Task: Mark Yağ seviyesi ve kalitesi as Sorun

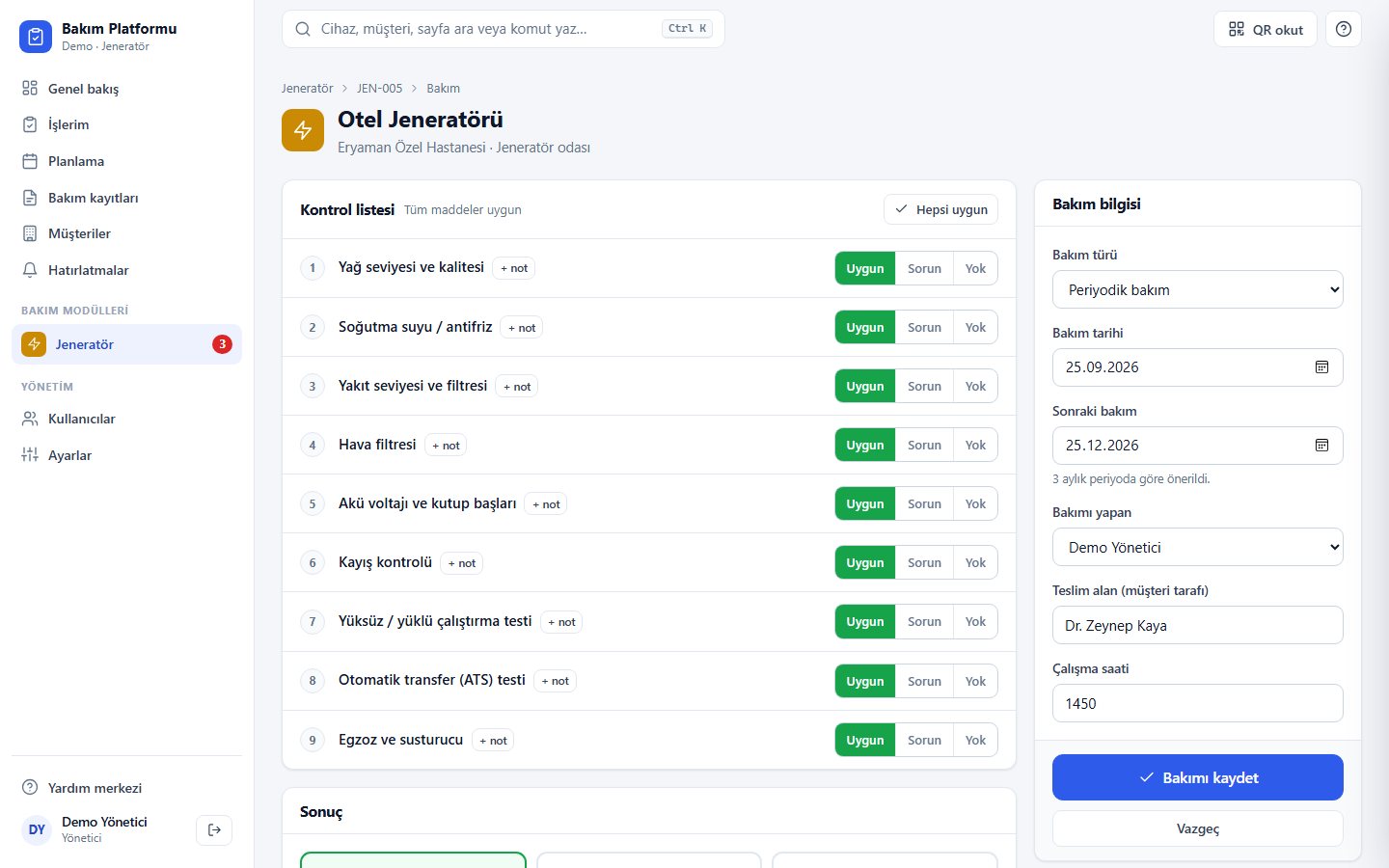Action: [924, 268]
